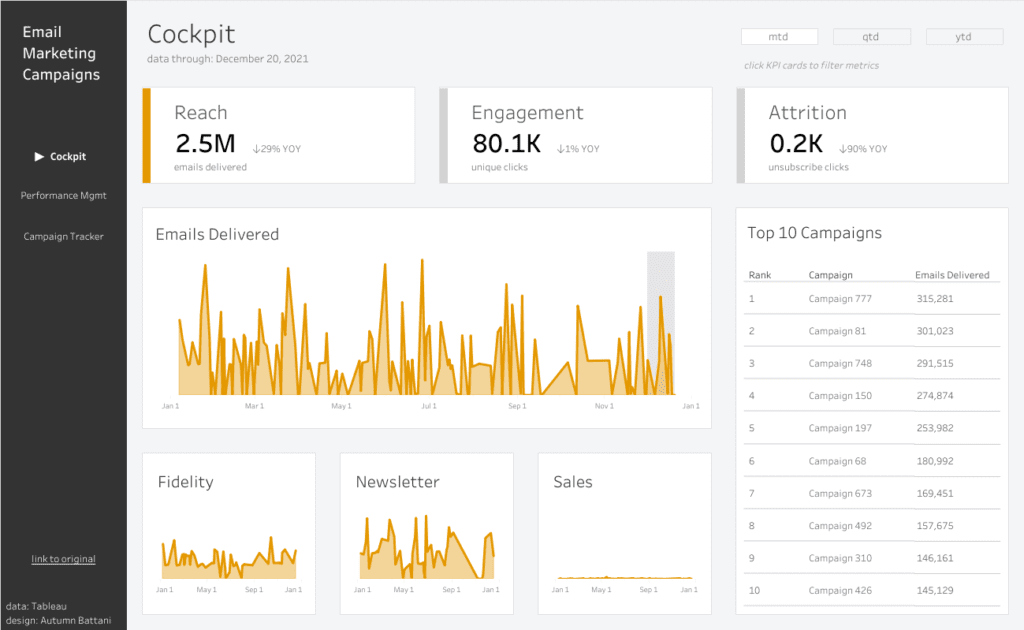The height and width of the screenshot is (630, 1024).
Task: Select the Reach KPI card to filter metrics
Action: tap(278, 135)
